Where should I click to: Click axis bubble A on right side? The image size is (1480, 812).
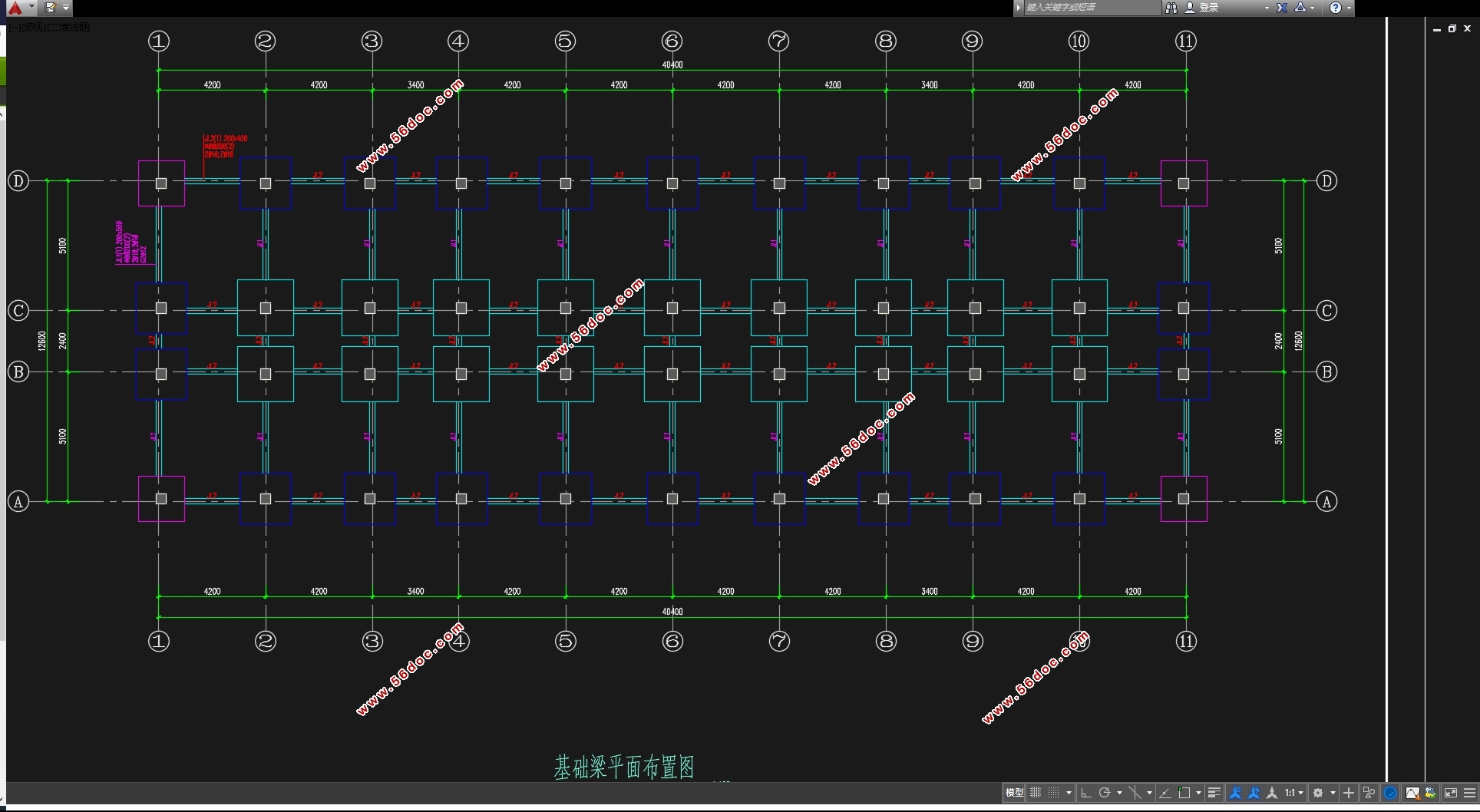pyautogui.click(x=1326, y=502)
